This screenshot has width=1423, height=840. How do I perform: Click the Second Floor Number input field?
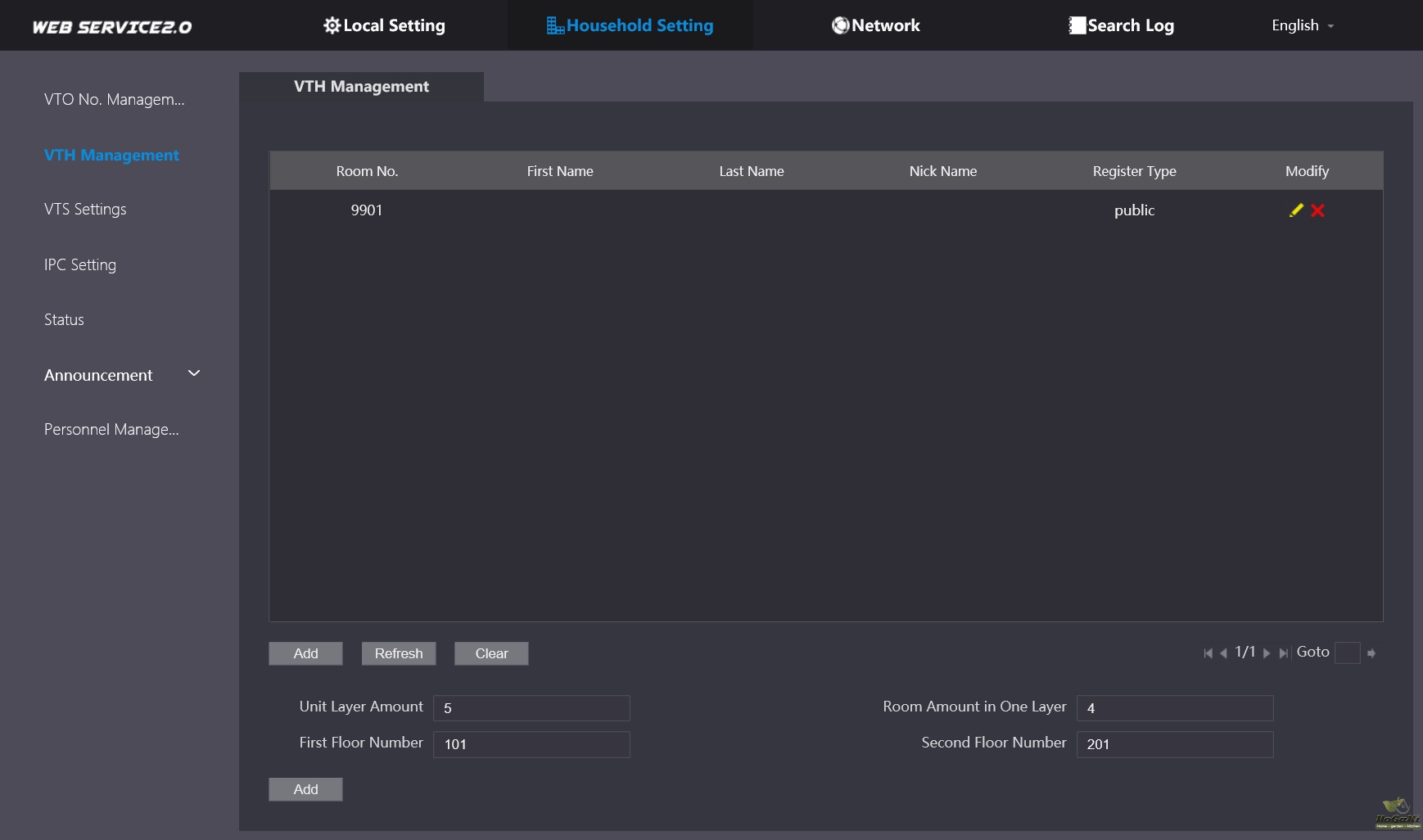click(x=1174, y=744)
